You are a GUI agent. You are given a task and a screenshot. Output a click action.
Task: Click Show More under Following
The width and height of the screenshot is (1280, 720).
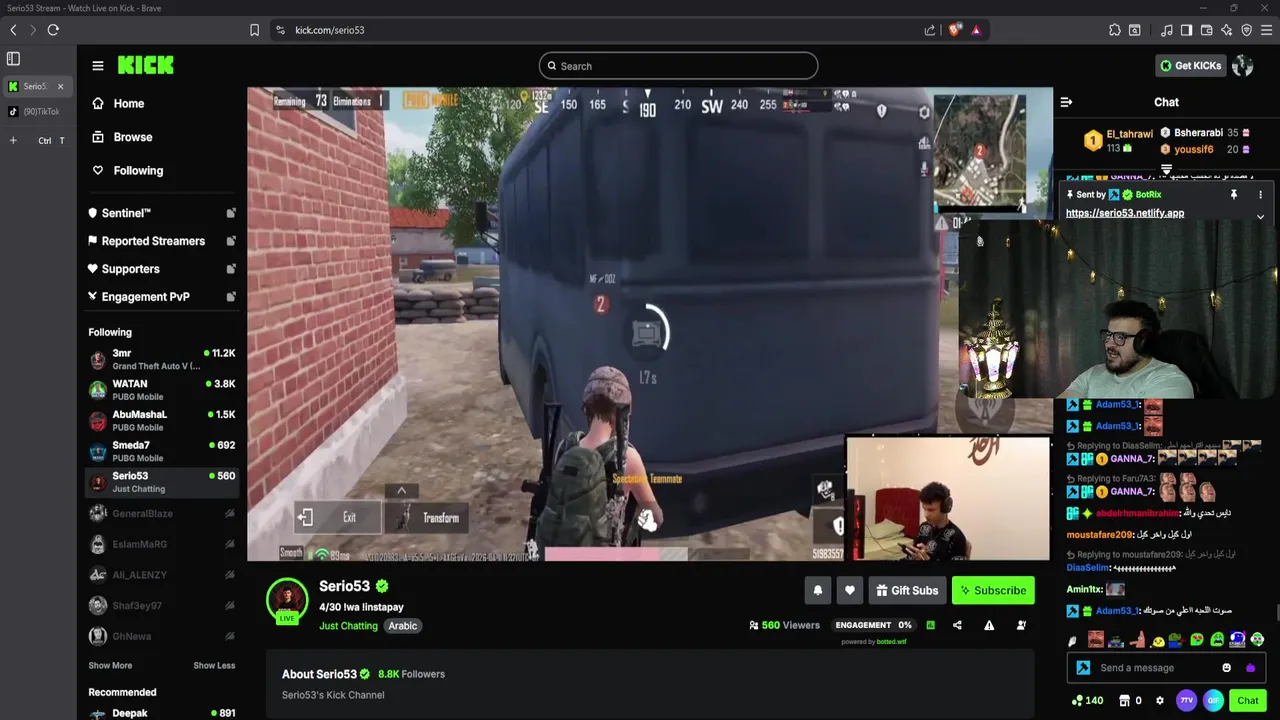[110, 665]
